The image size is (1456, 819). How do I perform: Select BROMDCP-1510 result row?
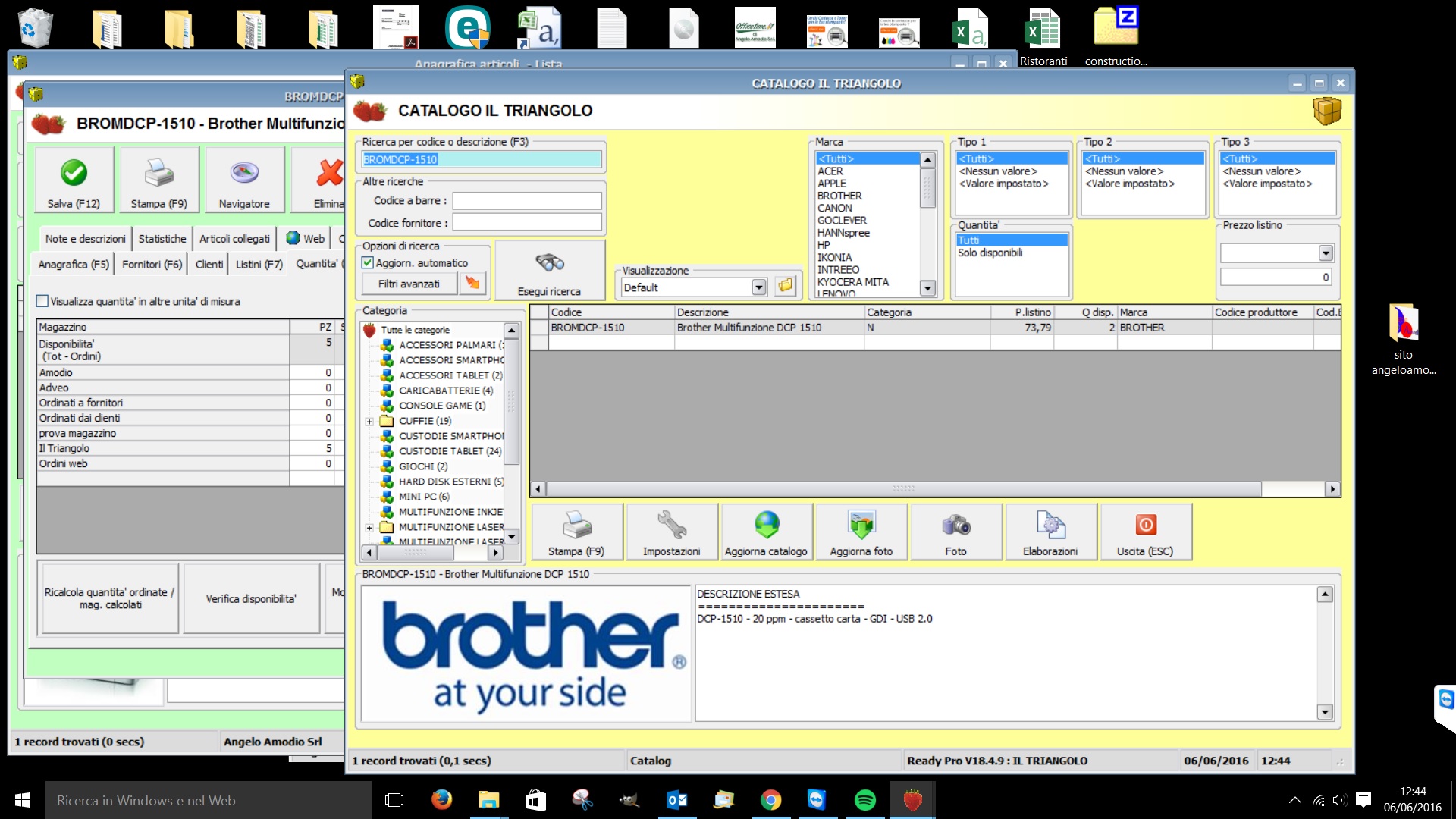coord(934,328)
